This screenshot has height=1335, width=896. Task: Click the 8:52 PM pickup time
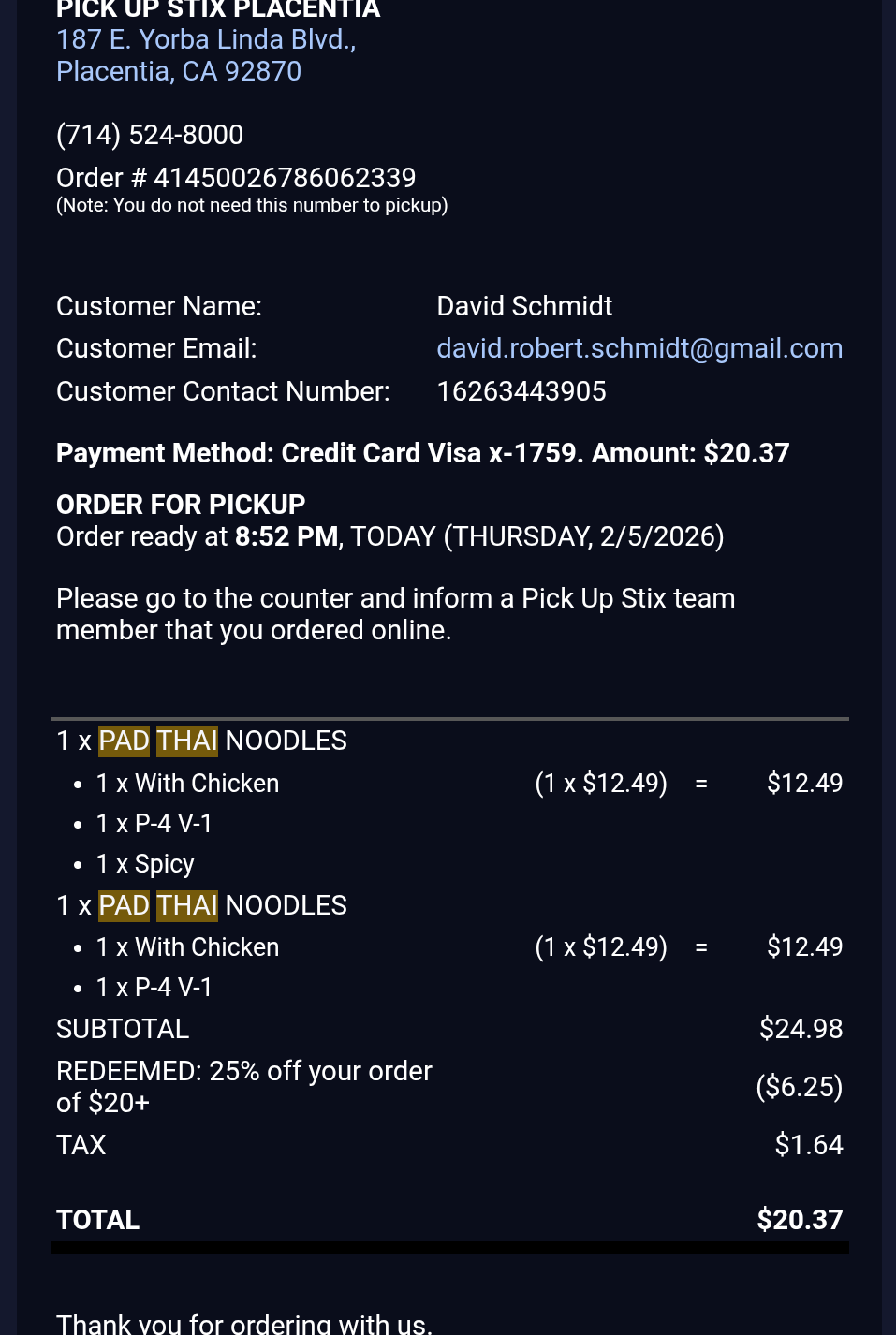[286, 536]
